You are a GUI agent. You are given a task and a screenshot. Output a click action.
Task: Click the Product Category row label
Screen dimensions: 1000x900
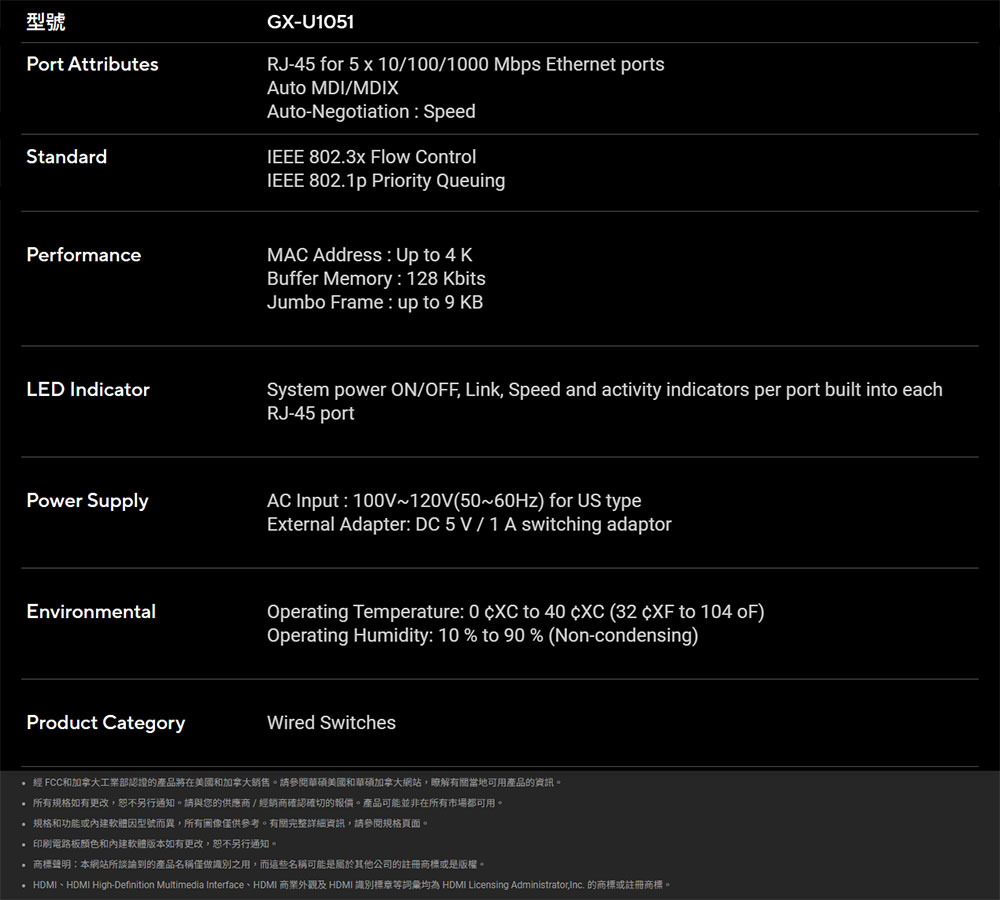click(105, 723)
